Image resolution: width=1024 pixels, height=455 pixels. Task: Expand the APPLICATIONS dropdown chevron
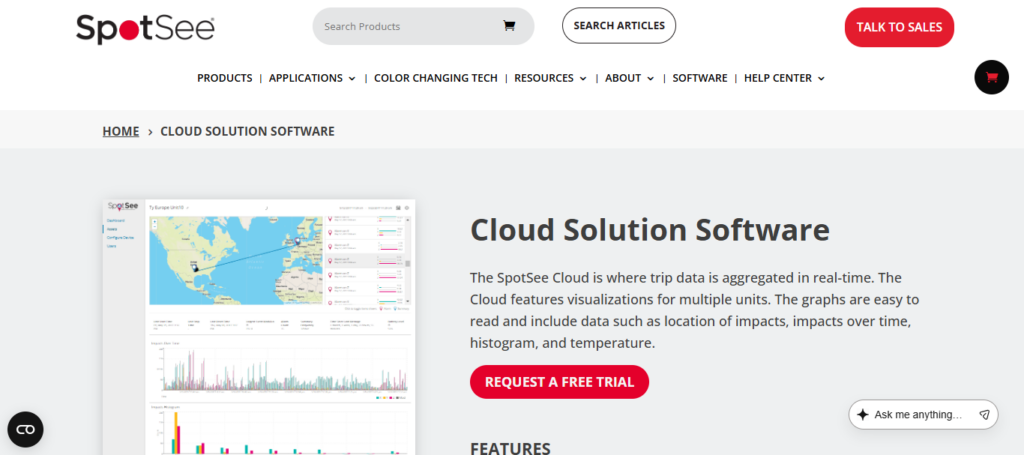coord(352,78)
